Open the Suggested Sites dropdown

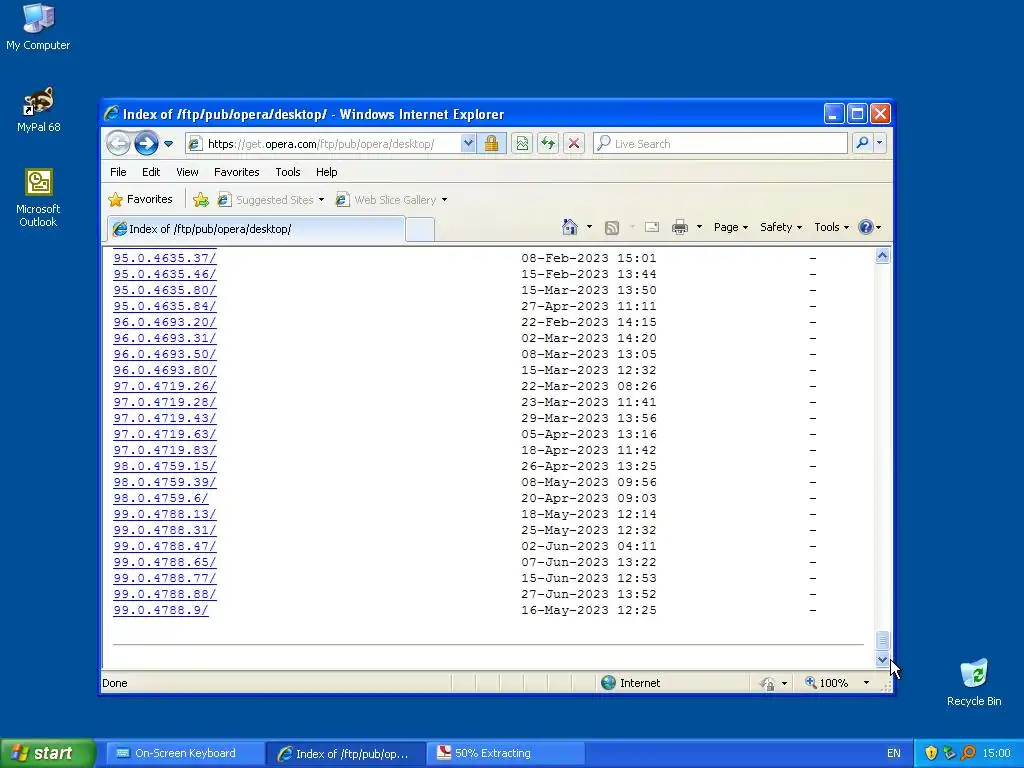click(x=270, y=200)
